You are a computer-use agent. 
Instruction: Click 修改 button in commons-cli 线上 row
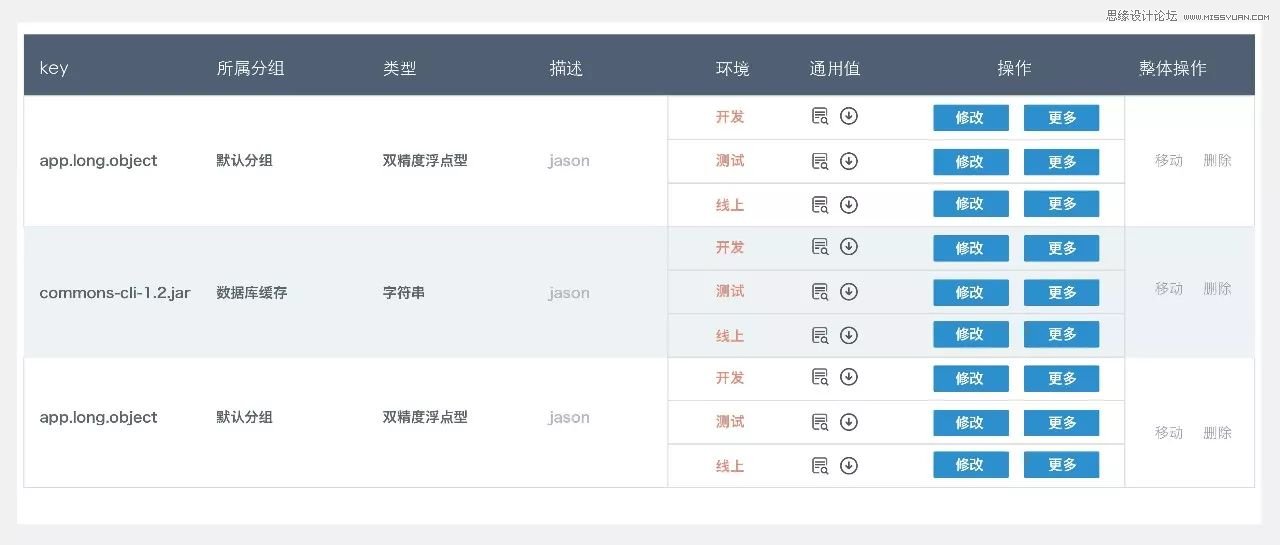pyautogui.click(x=970, y=334)
